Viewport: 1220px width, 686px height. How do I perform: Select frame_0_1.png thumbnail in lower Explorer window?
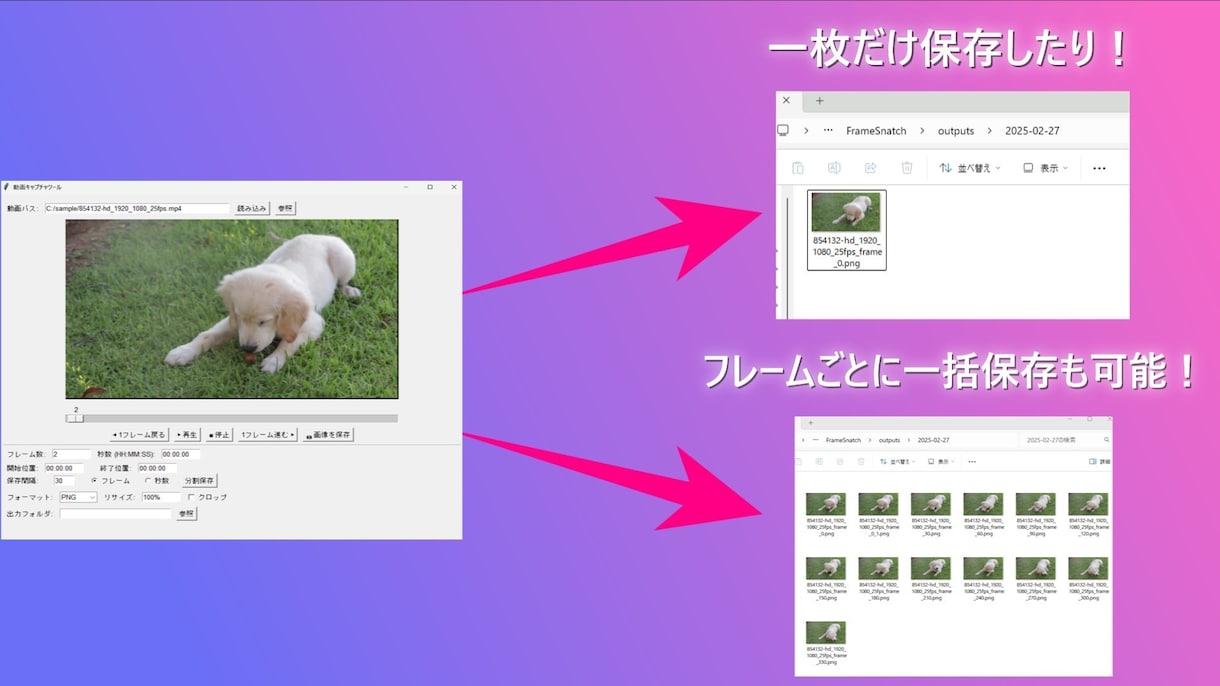(878, 504)
